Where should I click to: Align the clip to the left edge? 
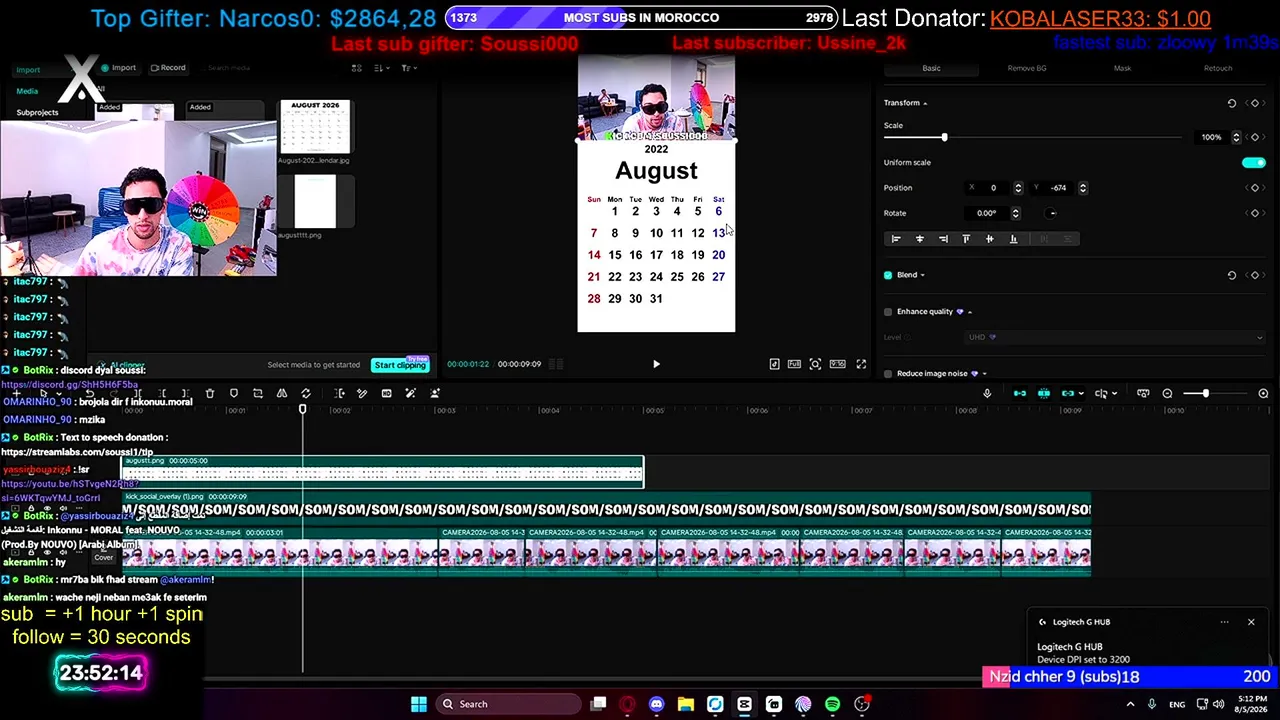[x=896, y=239]
